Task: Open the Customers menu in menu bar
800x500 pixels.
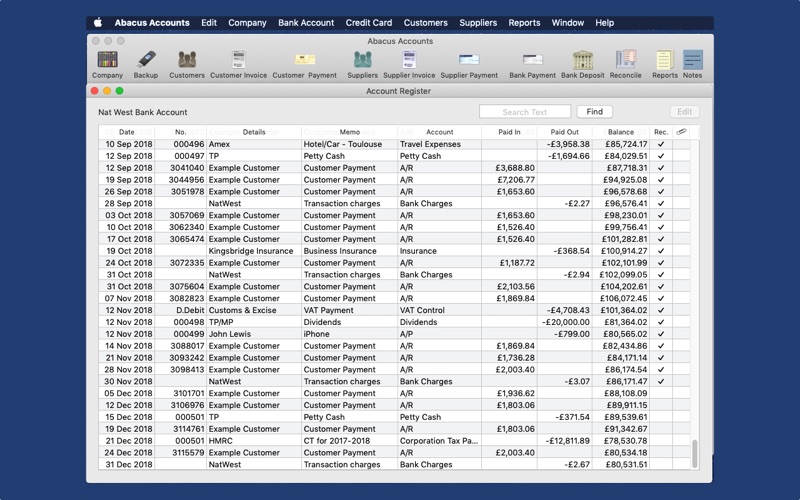Action: pyautogui.click(x=426, y=22)
